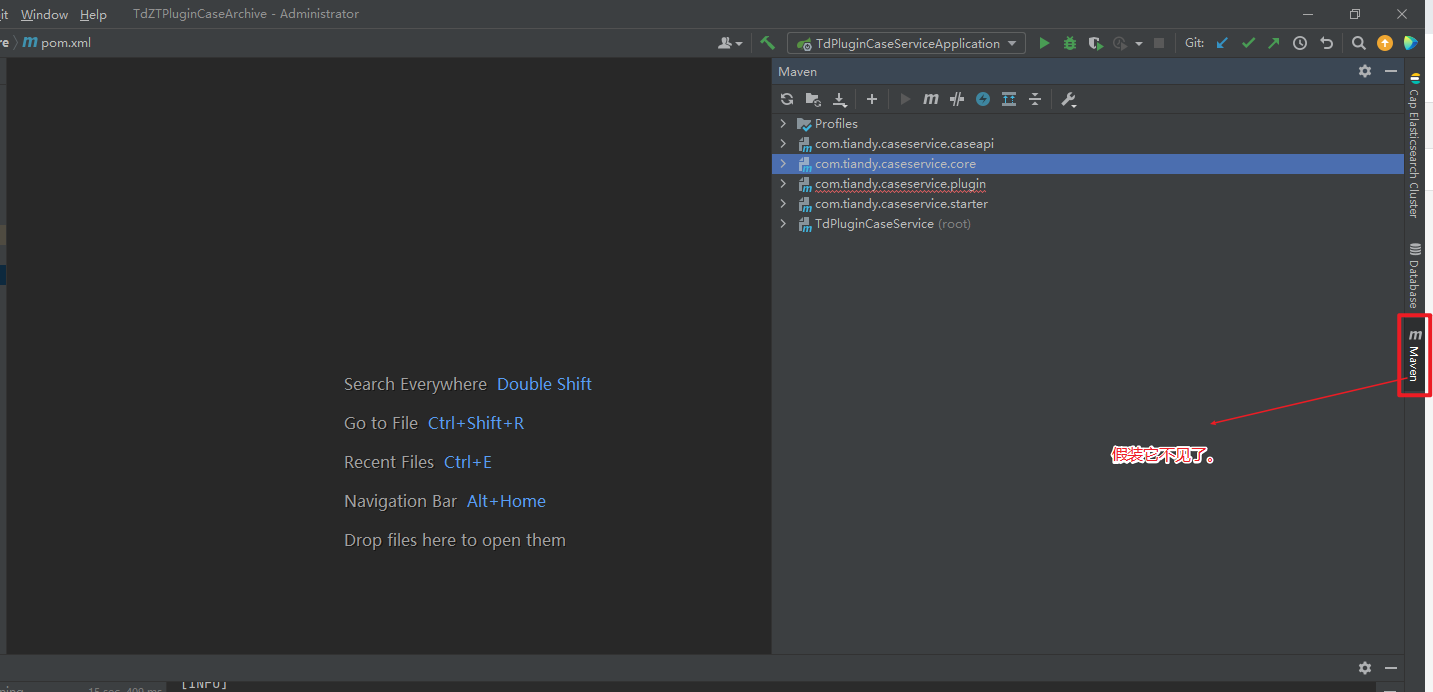
Task: Click the Build Project hammer icon
Action: tap(767, 43)
